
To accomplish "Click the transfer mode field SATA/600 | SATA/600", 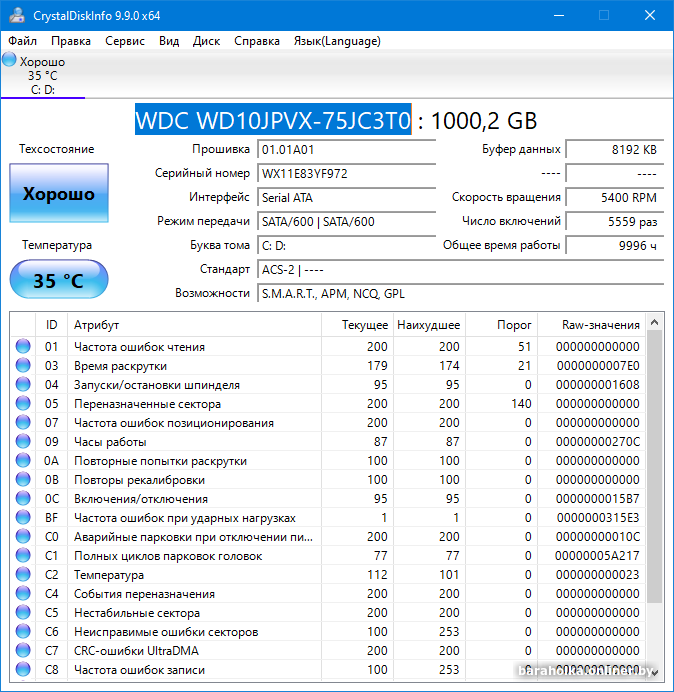I will click(346, 221).
